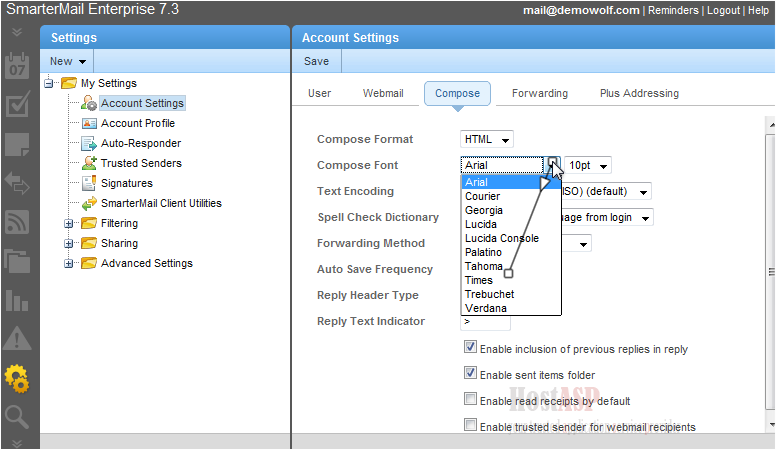Select Account Profile in settings tree
Screen dimensions: 776x450
pos(138,123)
